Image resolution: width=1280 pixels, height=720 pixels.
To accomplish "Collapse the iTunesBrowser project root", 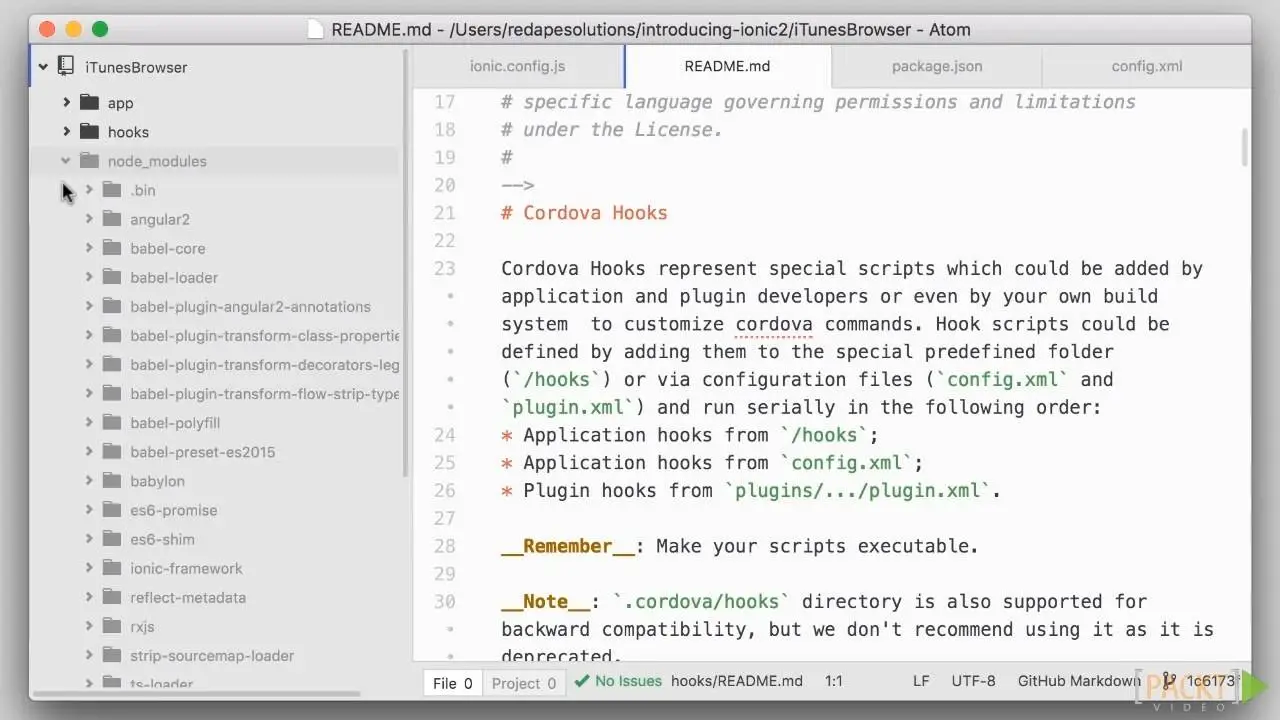I will click(x=43, y=67).
